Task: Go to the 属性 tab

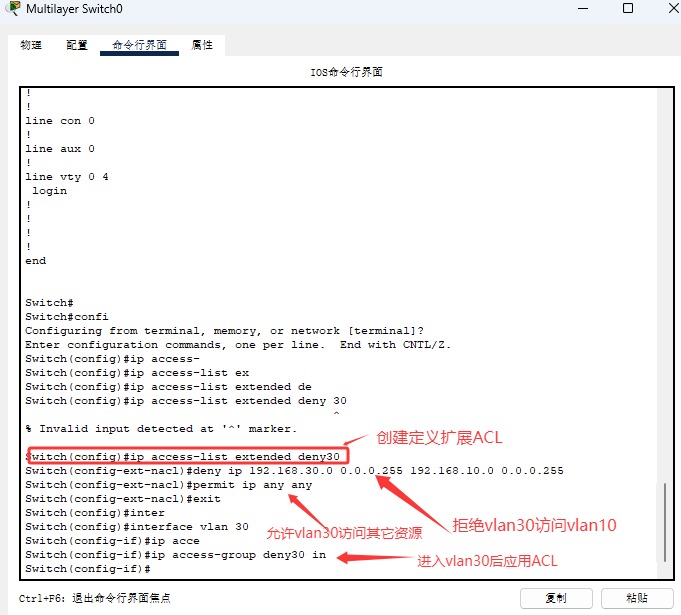Action: [x=202, y=45]
